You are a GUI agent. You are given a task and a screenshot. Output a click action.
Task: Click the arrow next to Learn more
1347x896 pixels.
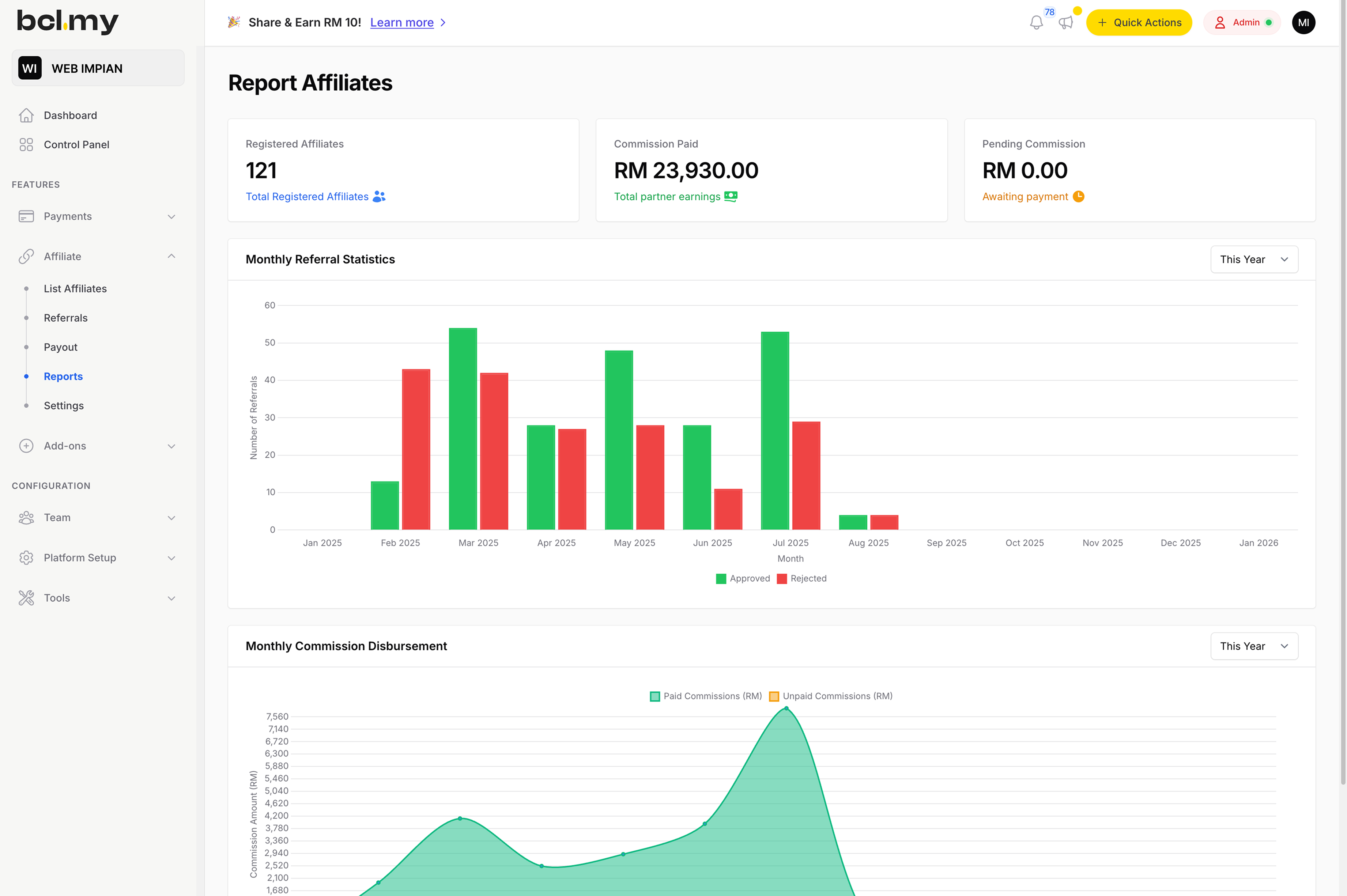443,23
